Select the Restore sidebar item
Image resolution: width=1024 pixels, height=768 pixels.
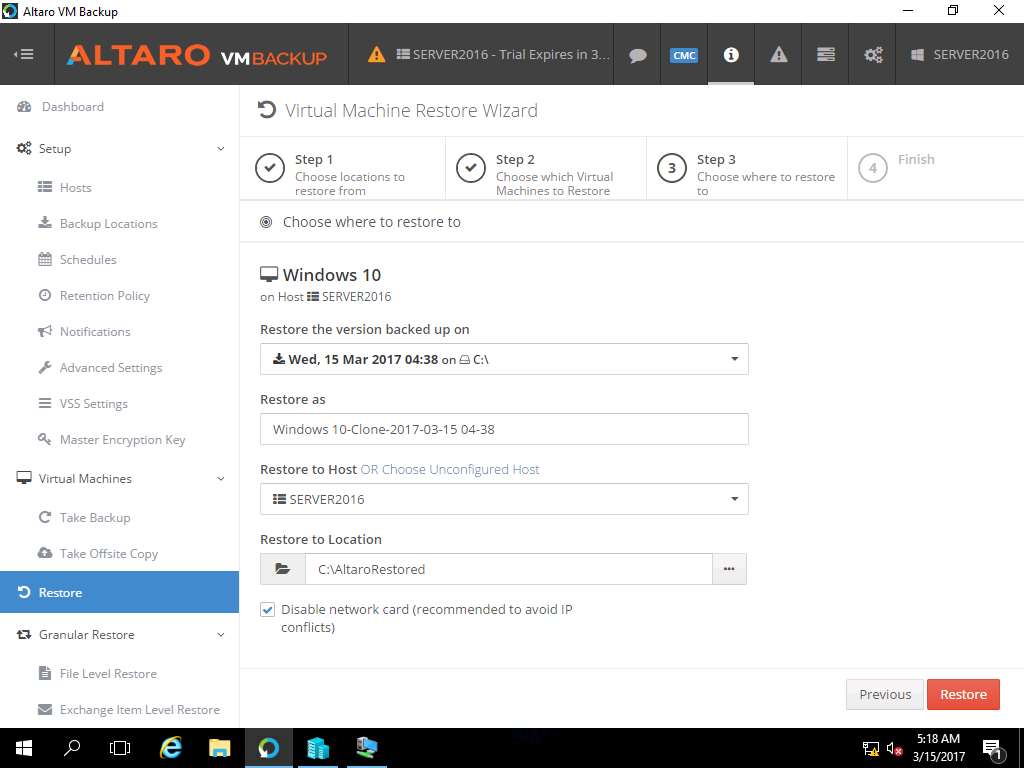(x=120, y=592)
